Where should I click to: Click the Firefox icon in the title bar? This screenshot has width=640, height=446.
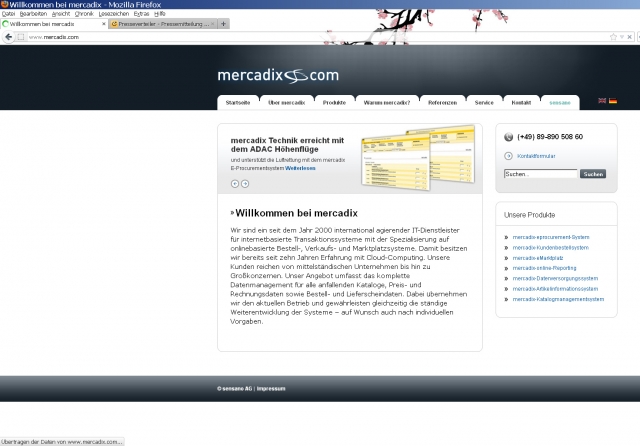[x=4, y=4]
